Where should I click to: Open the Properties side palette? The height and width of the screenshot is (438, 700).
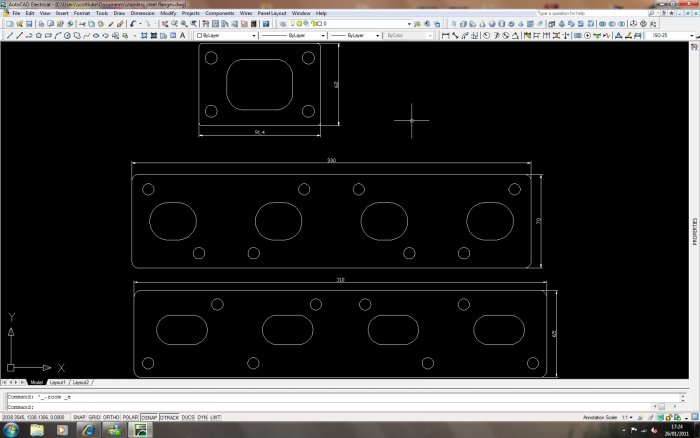(x=694, y=230)
